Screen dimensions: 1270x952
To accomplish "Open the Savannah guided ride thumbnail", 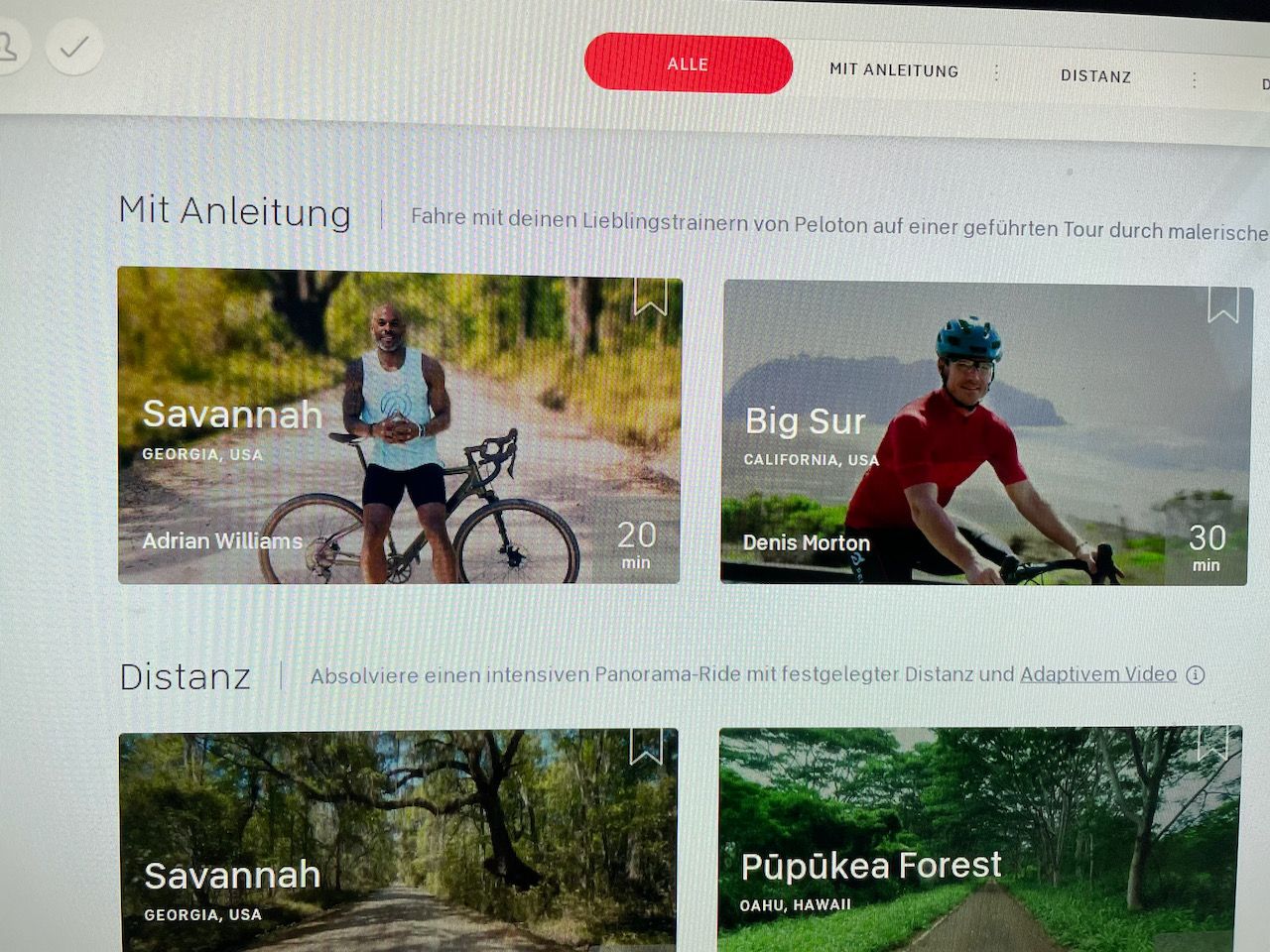I will coord(400,425).
